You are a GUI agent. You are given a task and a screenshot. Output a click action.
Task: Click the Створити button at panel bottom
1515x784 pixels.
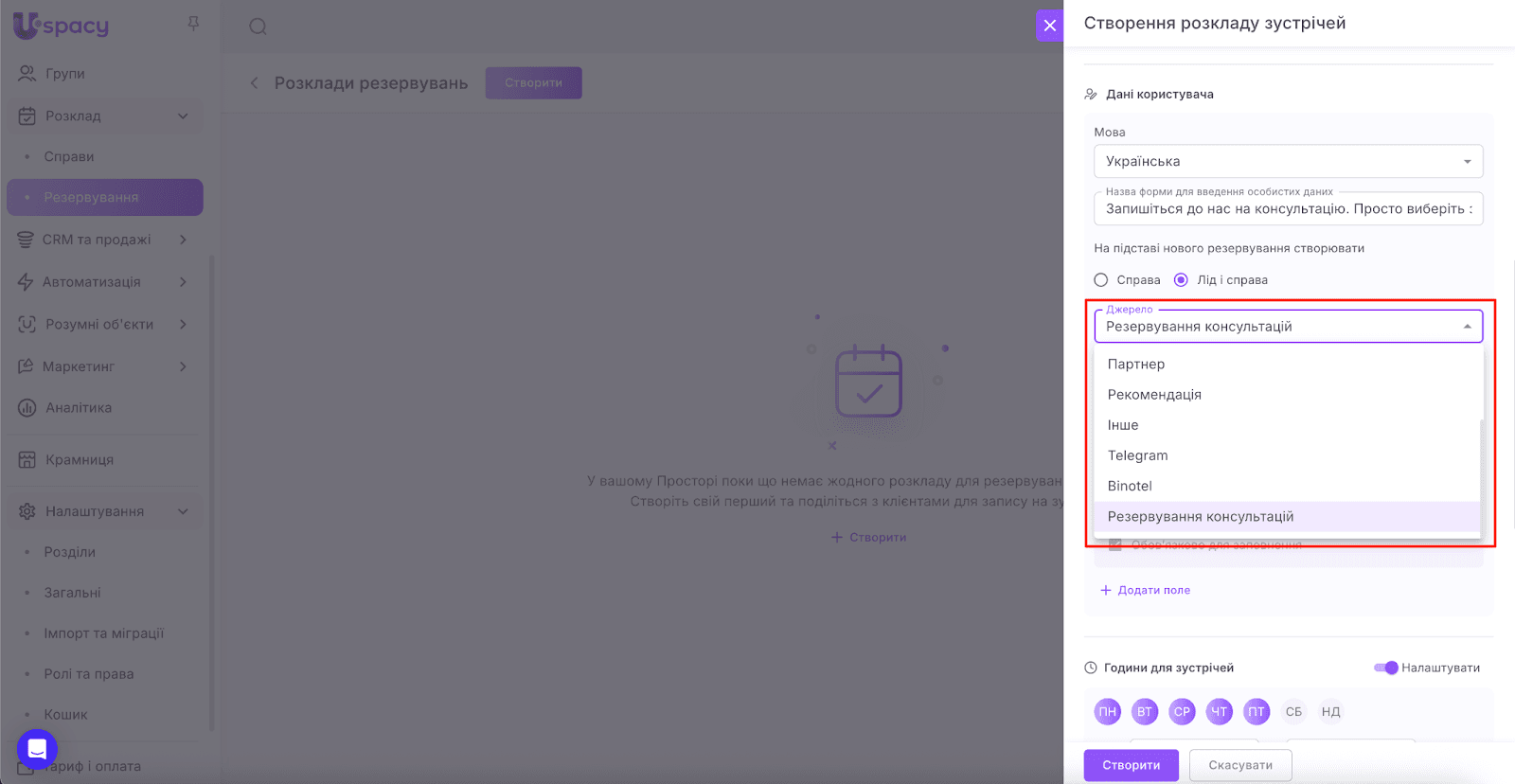tap(1132, 765)
